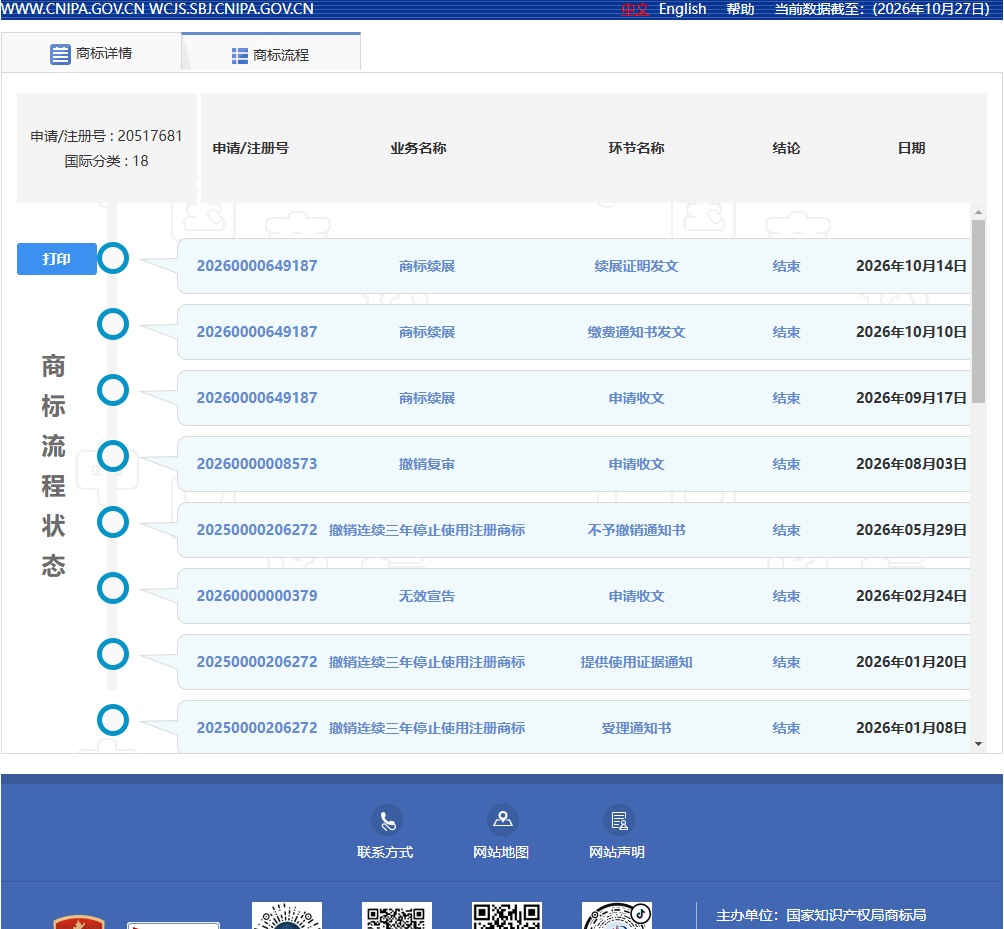The width and height of the screenshot is (1004, 929).
Task: Click the 联系方式 phone icon
Action: tap(387, 820)
